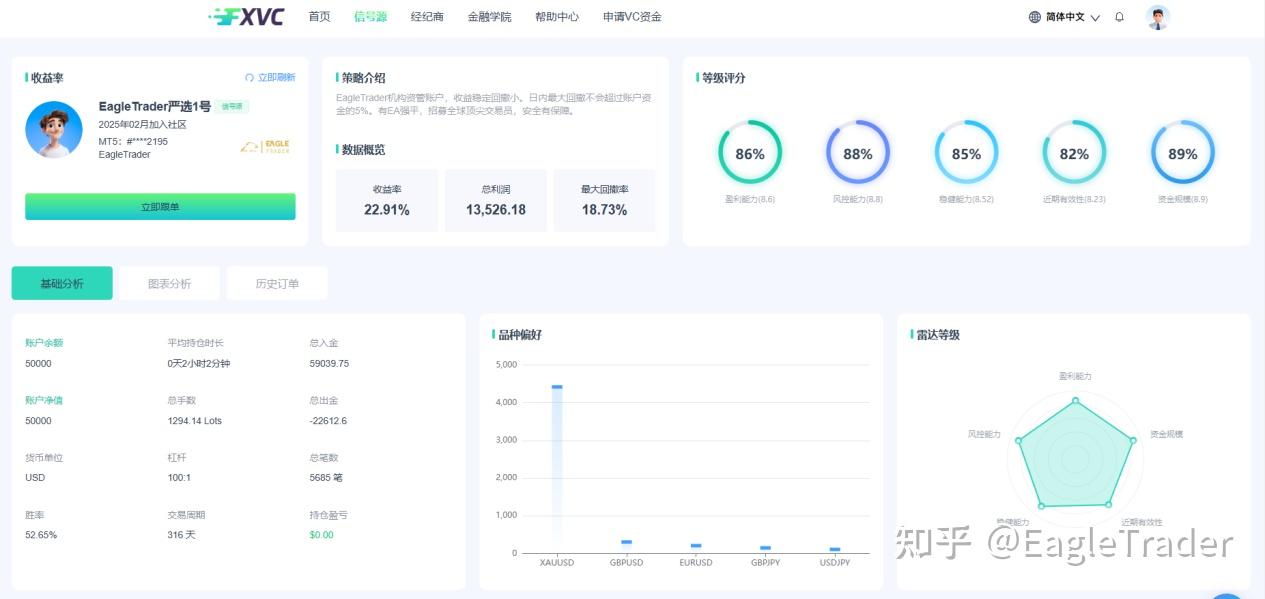Open the 帮助中心 menu item
The width and height of the screenshot is (1265, 599).
556,16
